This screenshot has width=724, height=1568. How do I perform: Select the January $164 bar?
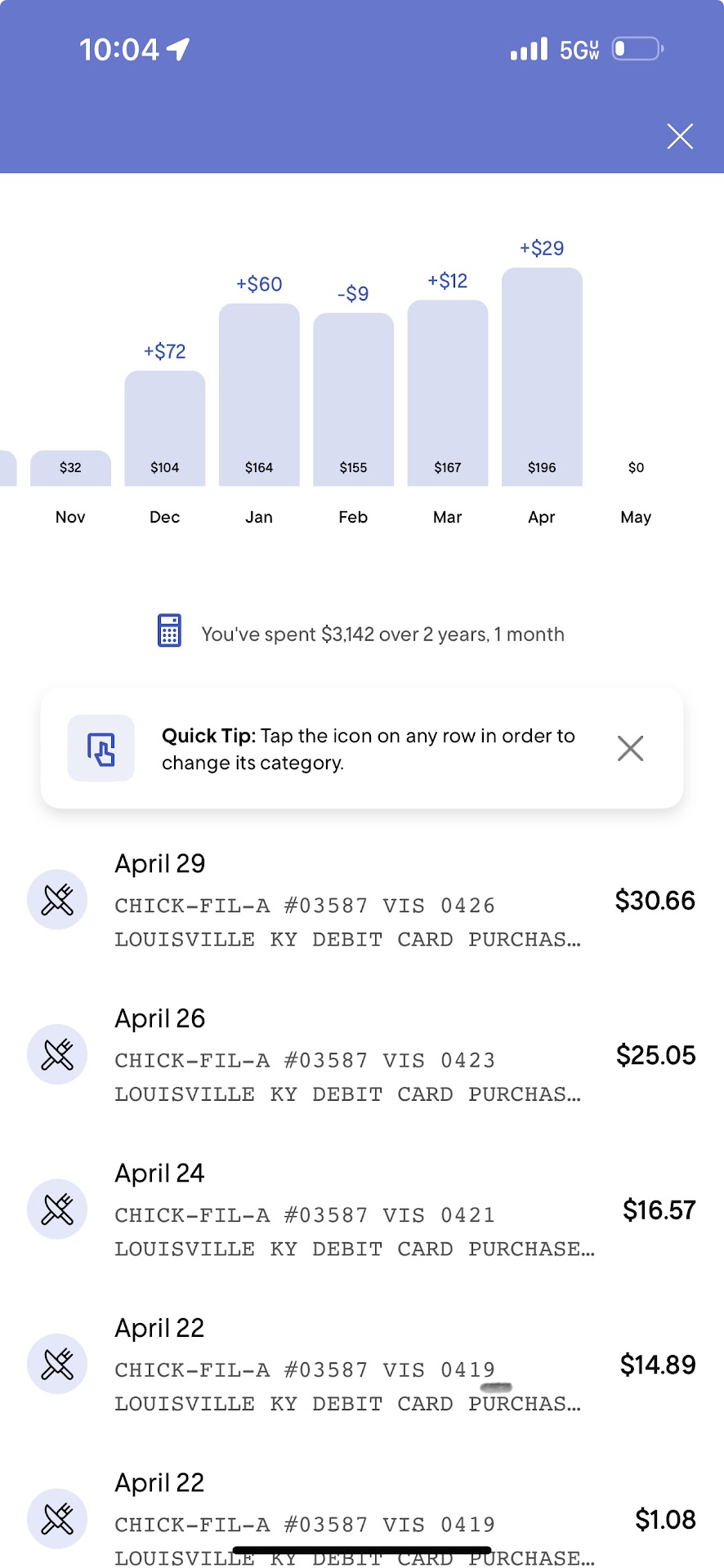pyautogui.click(x=259, y=395)
